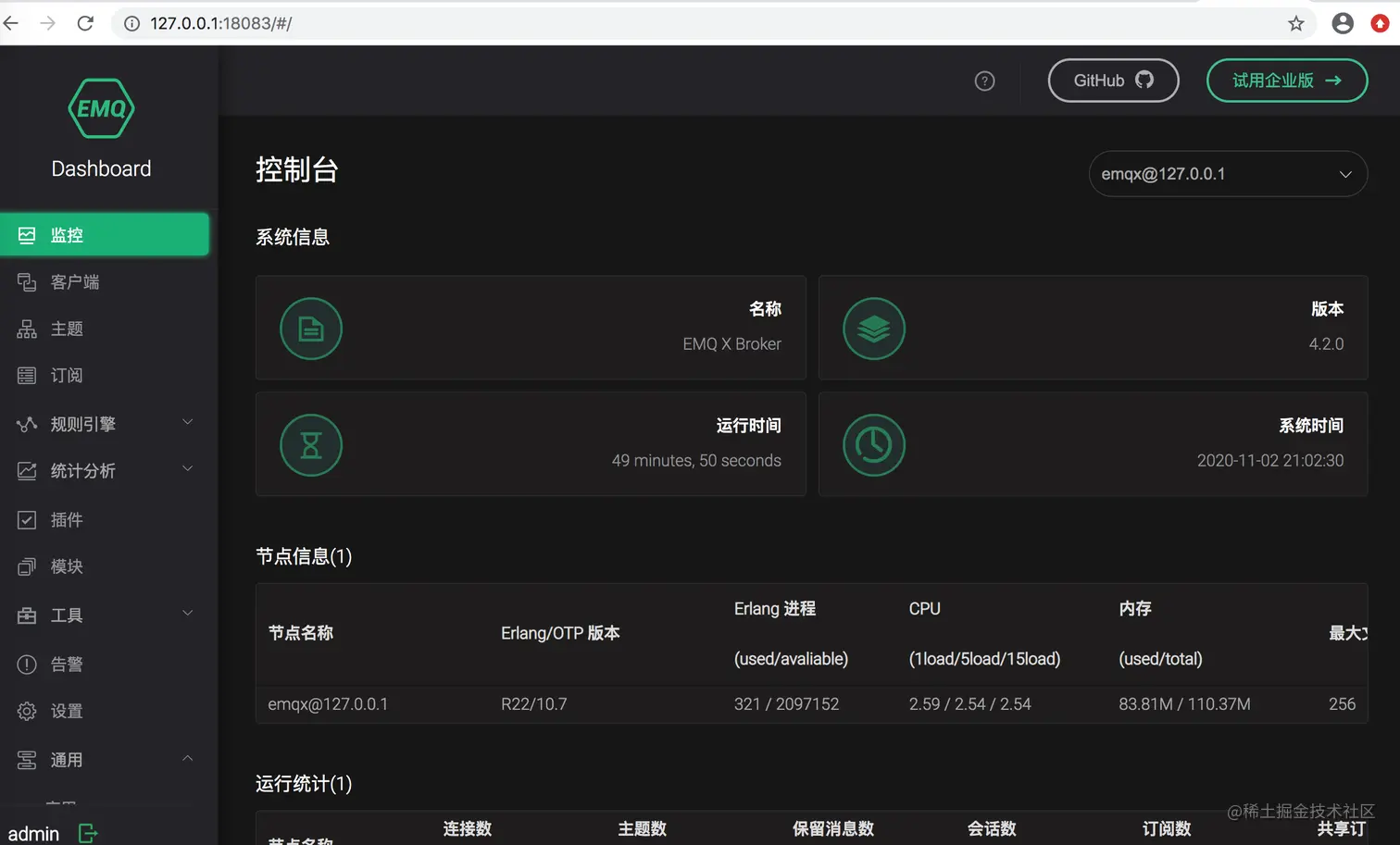Bookmark this page with star icon
The image size is (1400, 845).
coord(1295,23)
